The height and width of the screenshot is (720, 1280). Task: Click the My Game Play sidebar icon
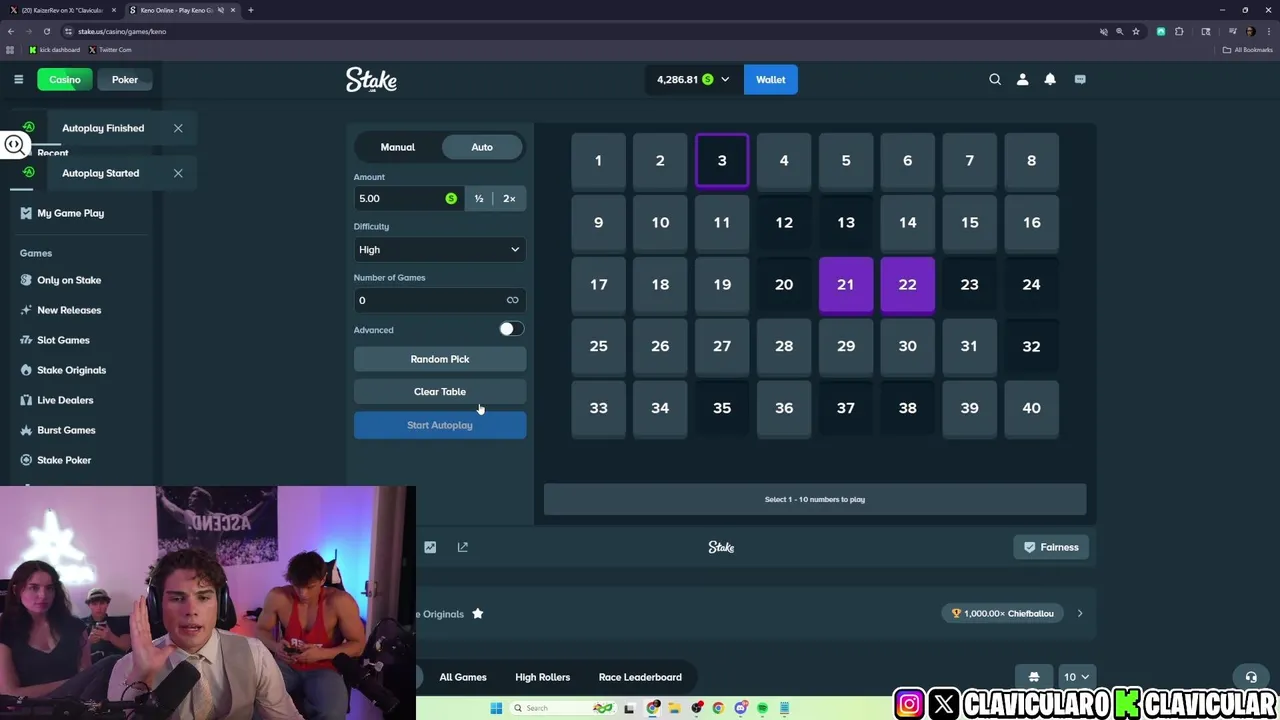point(26,213)
